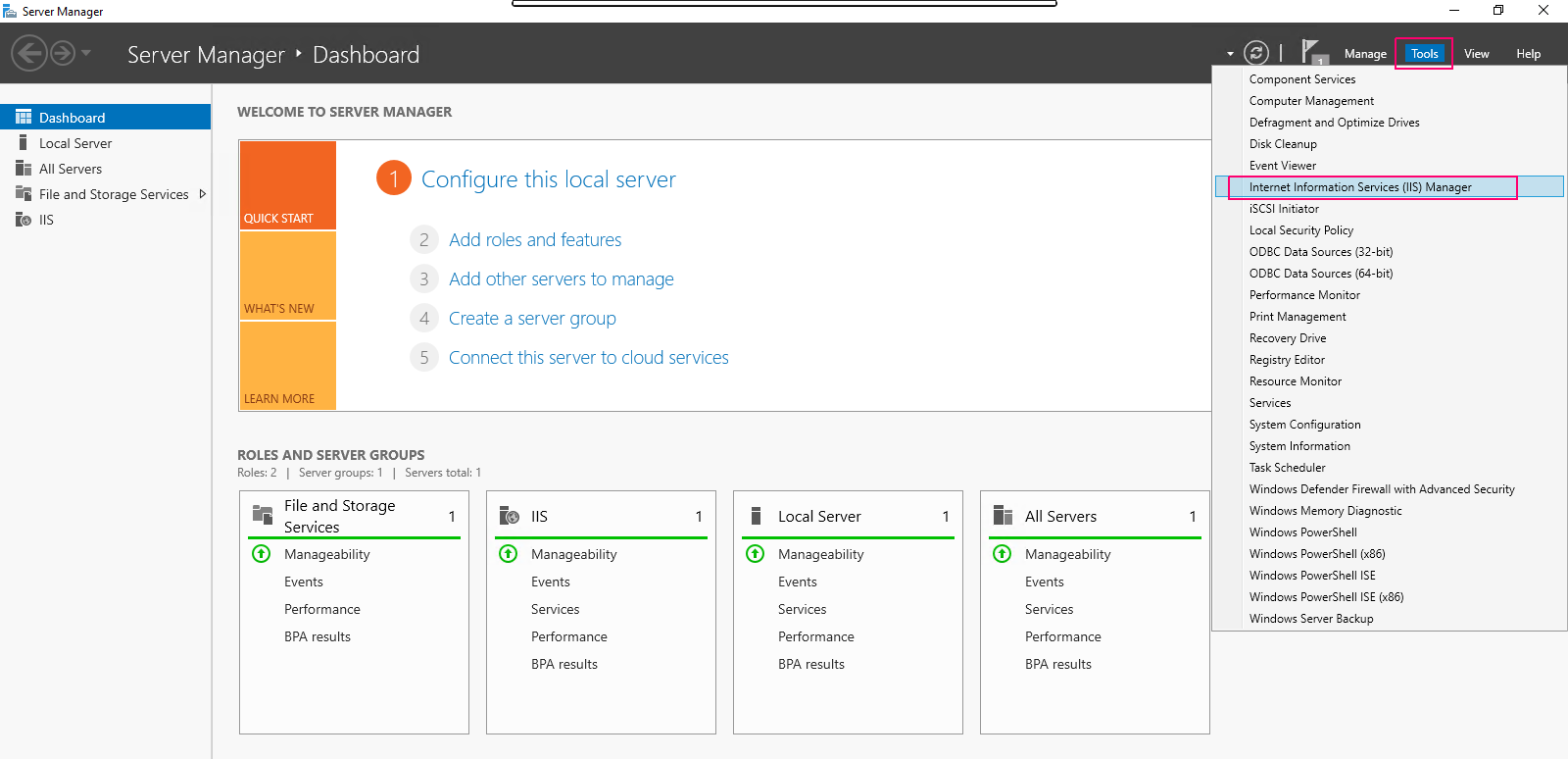Click Connect this server to cloud services
Viewport: 1568px width, 759px height.
(x=588, y=357)
